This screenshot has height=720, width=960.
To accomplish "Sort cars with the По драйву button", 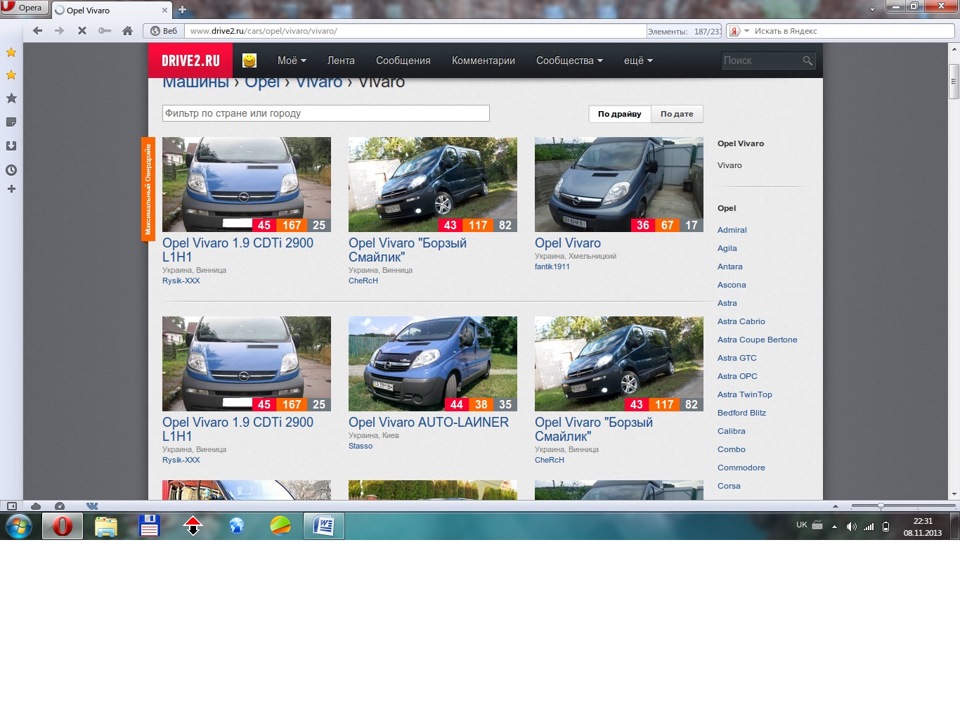I will coord(620,114).
